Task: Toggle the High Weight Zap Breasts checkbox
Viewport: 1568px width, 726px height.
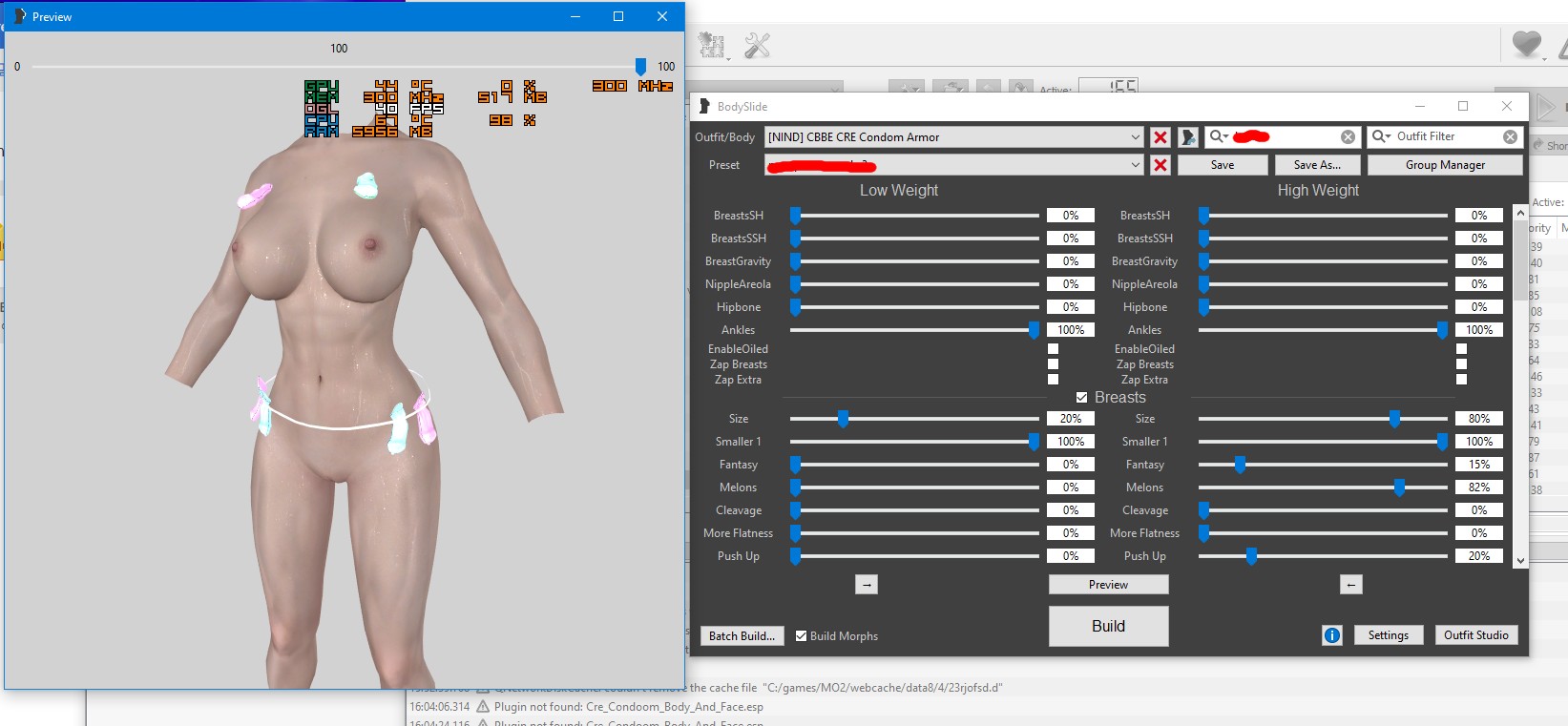Action: pos(1461,364)
